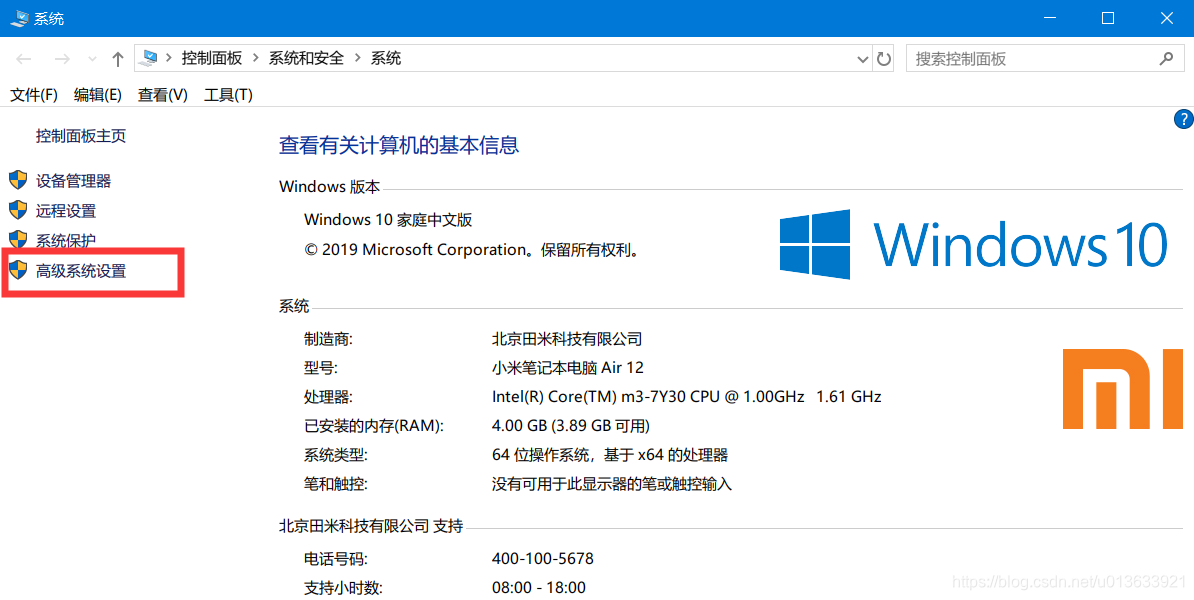Click the 电话号码: label
Screen dimensions: 1194x600
[336, 559]
